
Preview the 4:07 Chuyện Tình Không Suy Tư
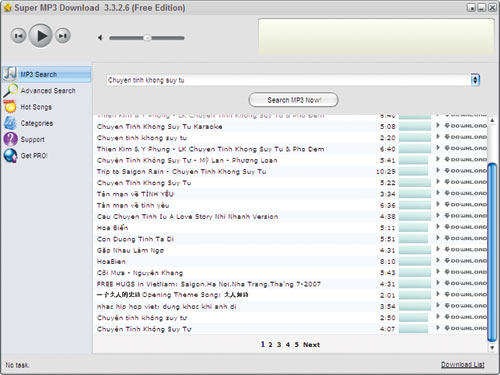coord(438,328)
